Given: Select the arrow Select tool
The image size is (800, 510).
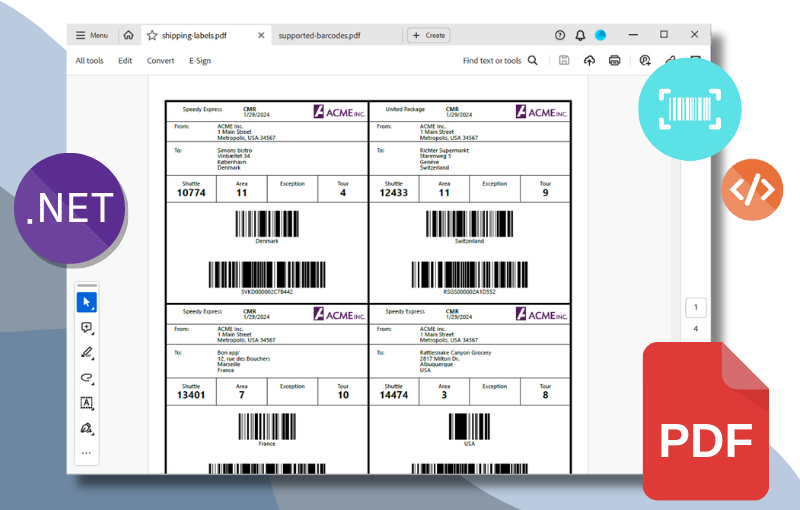Looking at the screenshot, I should tap(87, 302).
